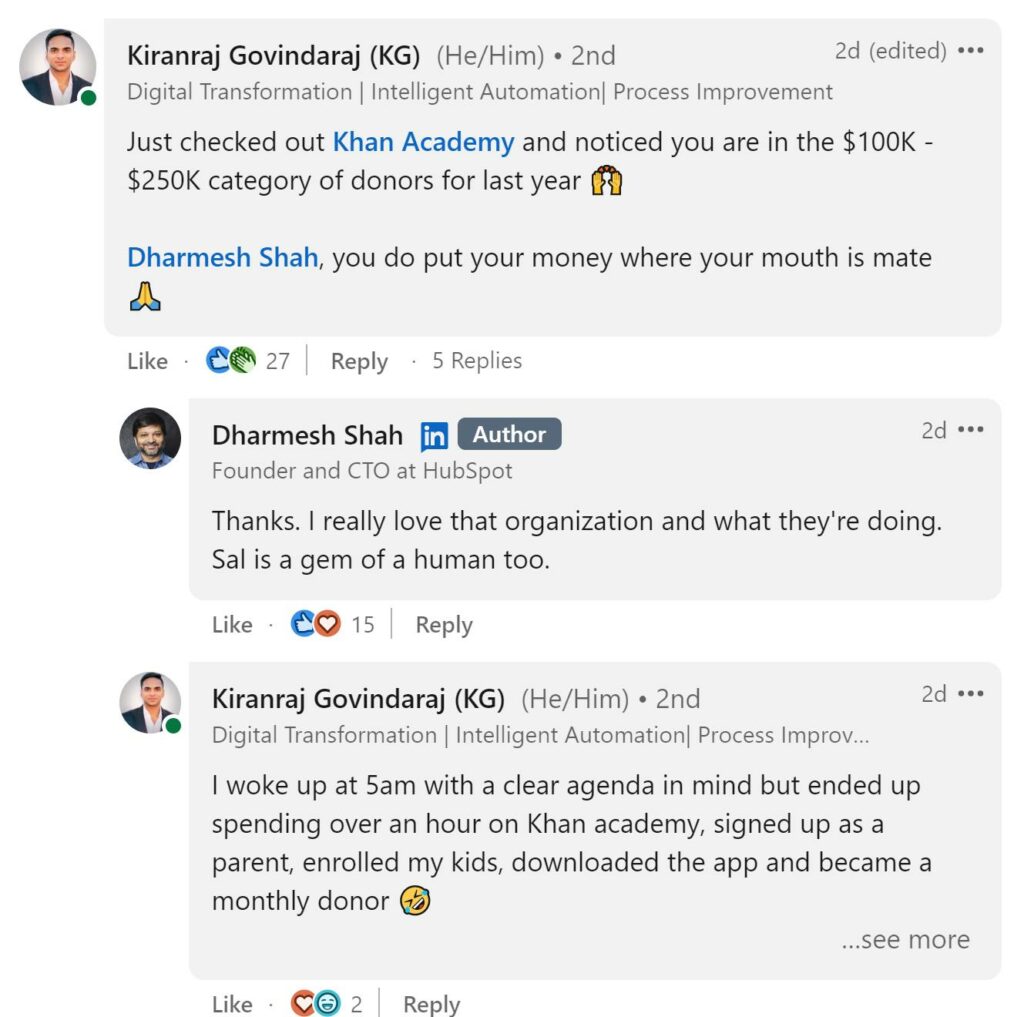Click the 27 reactions count
Image resolution: width=1024 pixels, height=1017 pixels.
pyautogui.click(x=277, y=360)
